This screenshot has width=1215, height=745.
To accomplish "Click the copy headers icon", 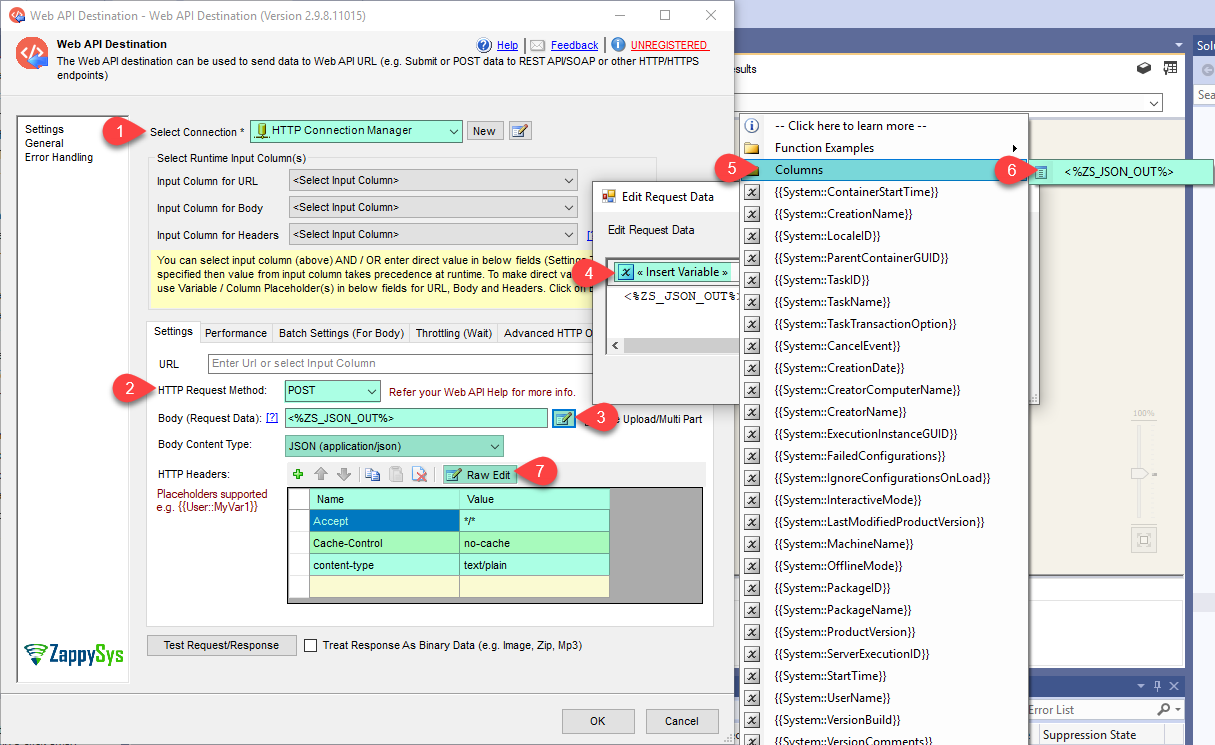I will tap(372, 474).
